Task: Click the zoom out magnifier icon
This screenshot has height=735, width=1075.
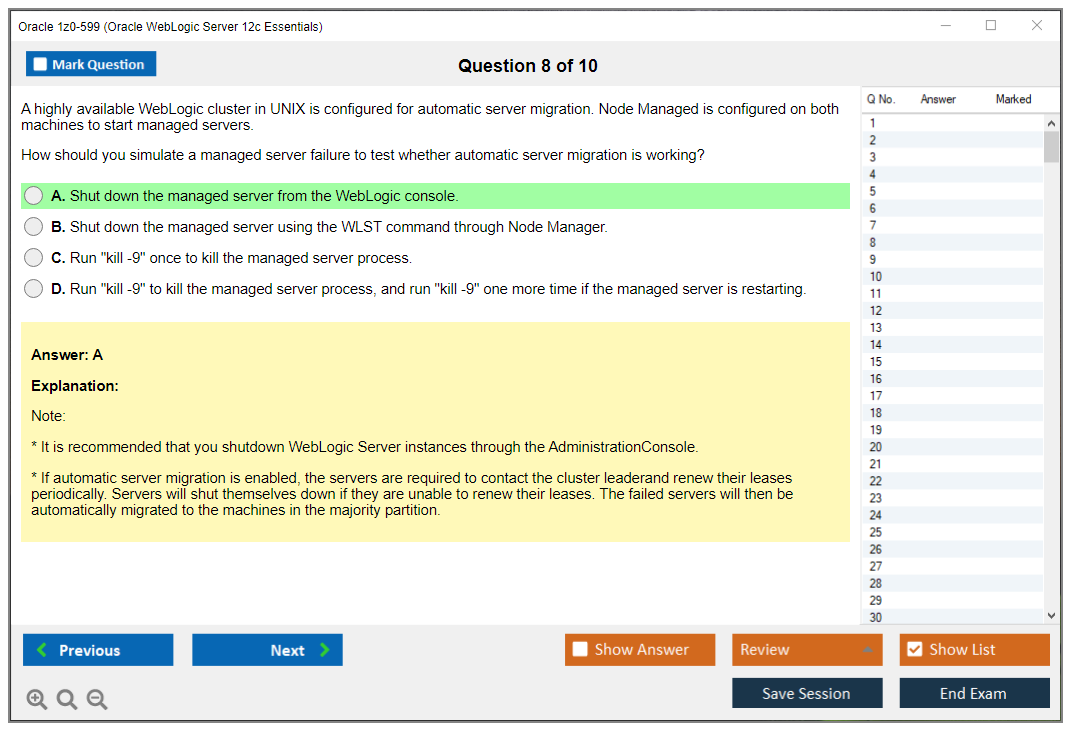Action: click(97, 699)
